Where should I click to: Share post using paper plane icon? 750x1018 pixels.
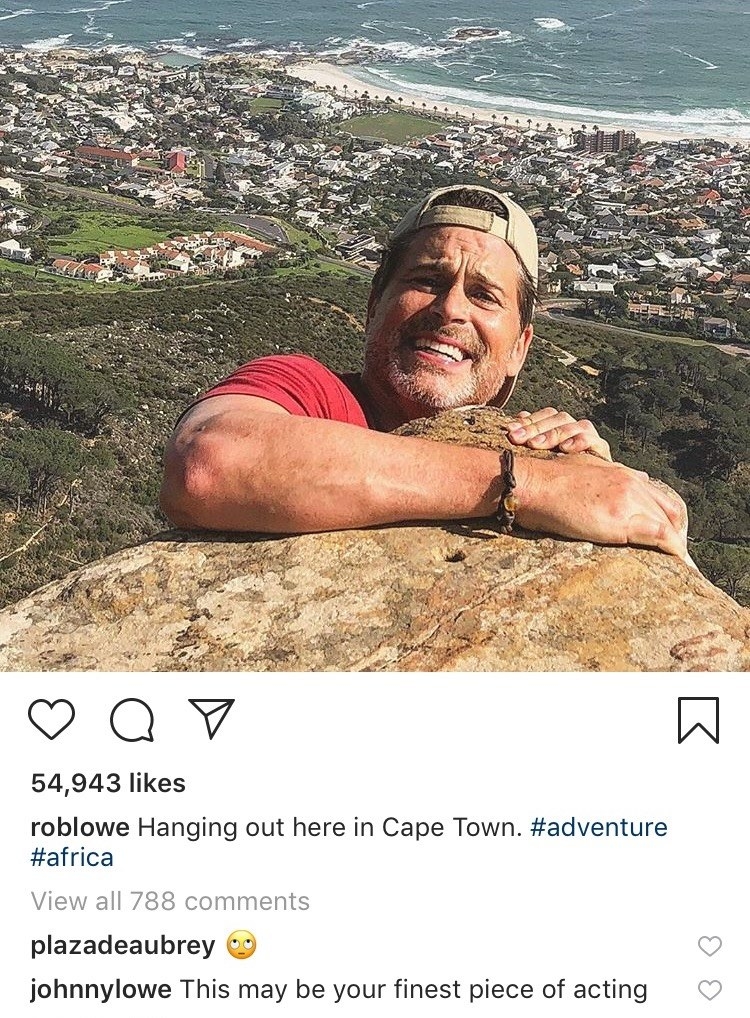pos(210,718)
